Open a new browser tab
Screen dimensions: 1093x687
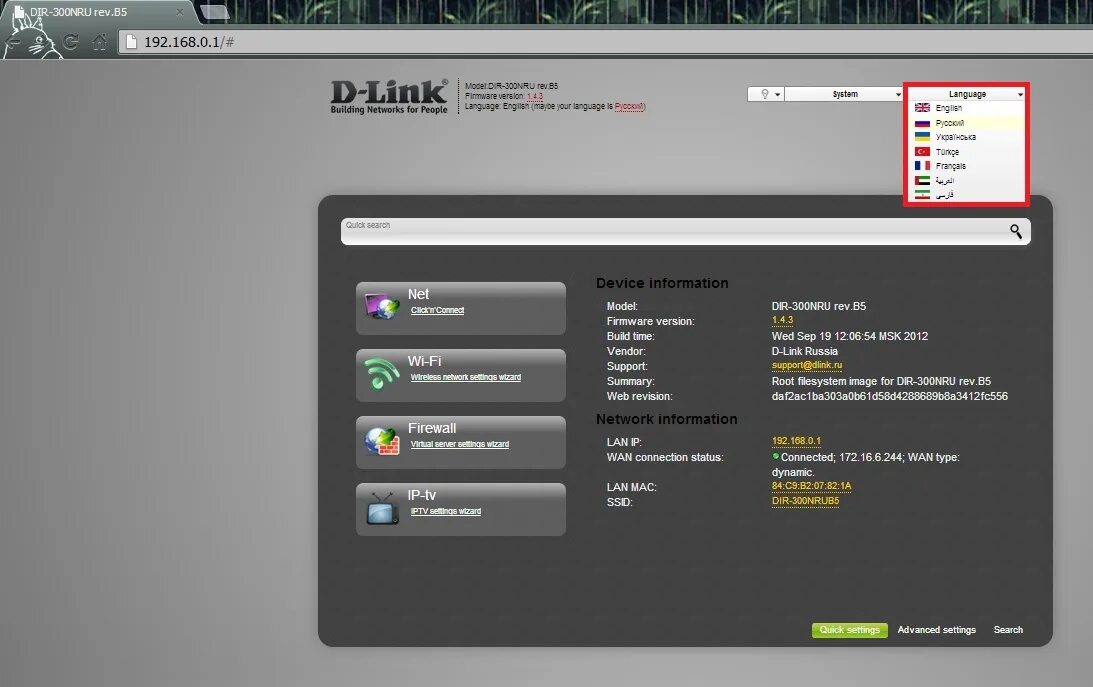[x=214, y=12]
